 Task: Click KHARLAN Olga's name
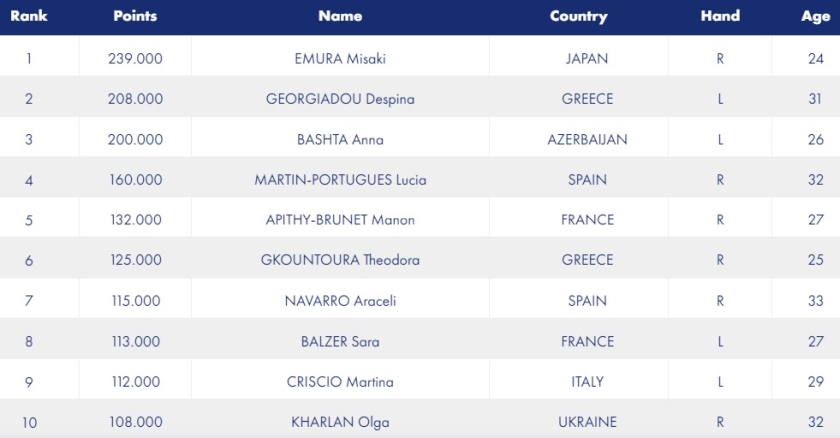click(x=340, y=422)
